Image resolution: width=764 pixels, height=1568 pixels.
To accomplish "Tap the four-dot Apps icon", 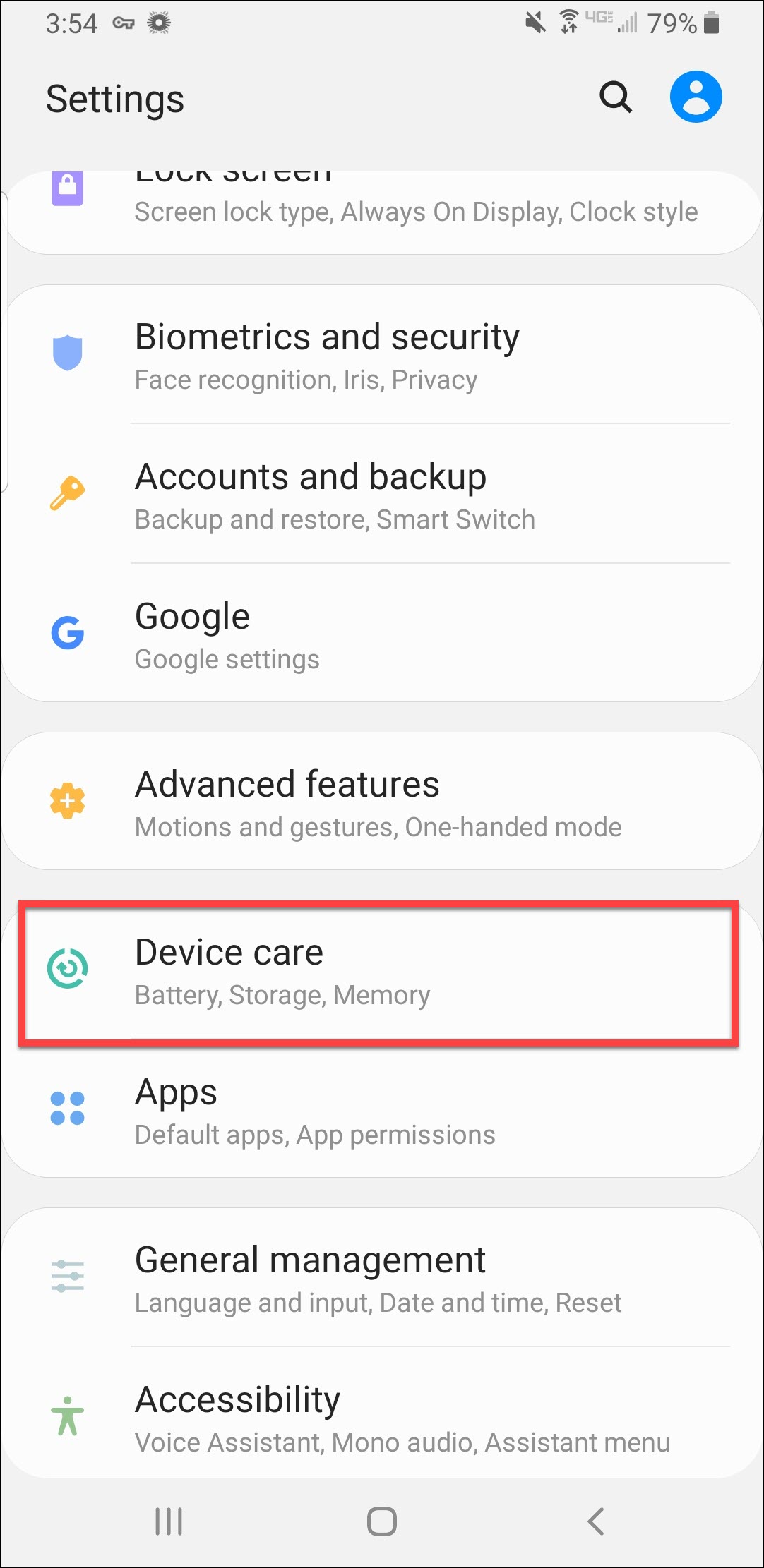I will click(x=68, y=1108).
